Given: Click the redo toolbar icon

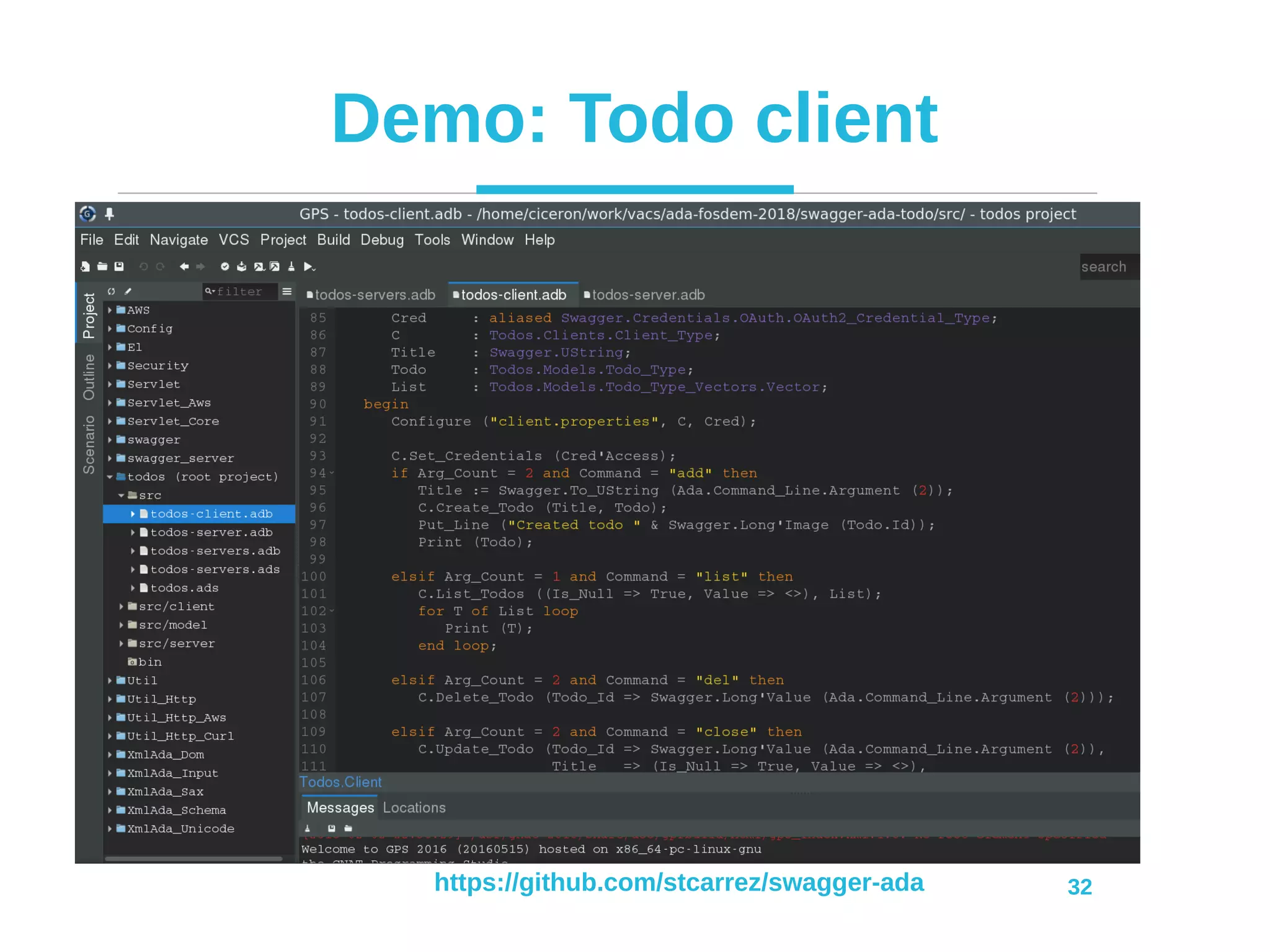Looking at the screenshot, I should 160,267.
